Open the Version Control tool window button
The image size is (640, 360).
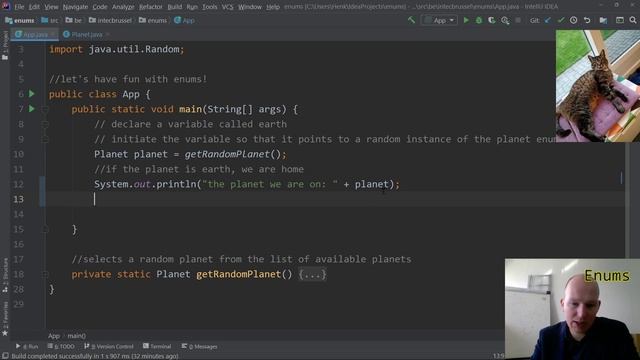[x=109, y=347]
